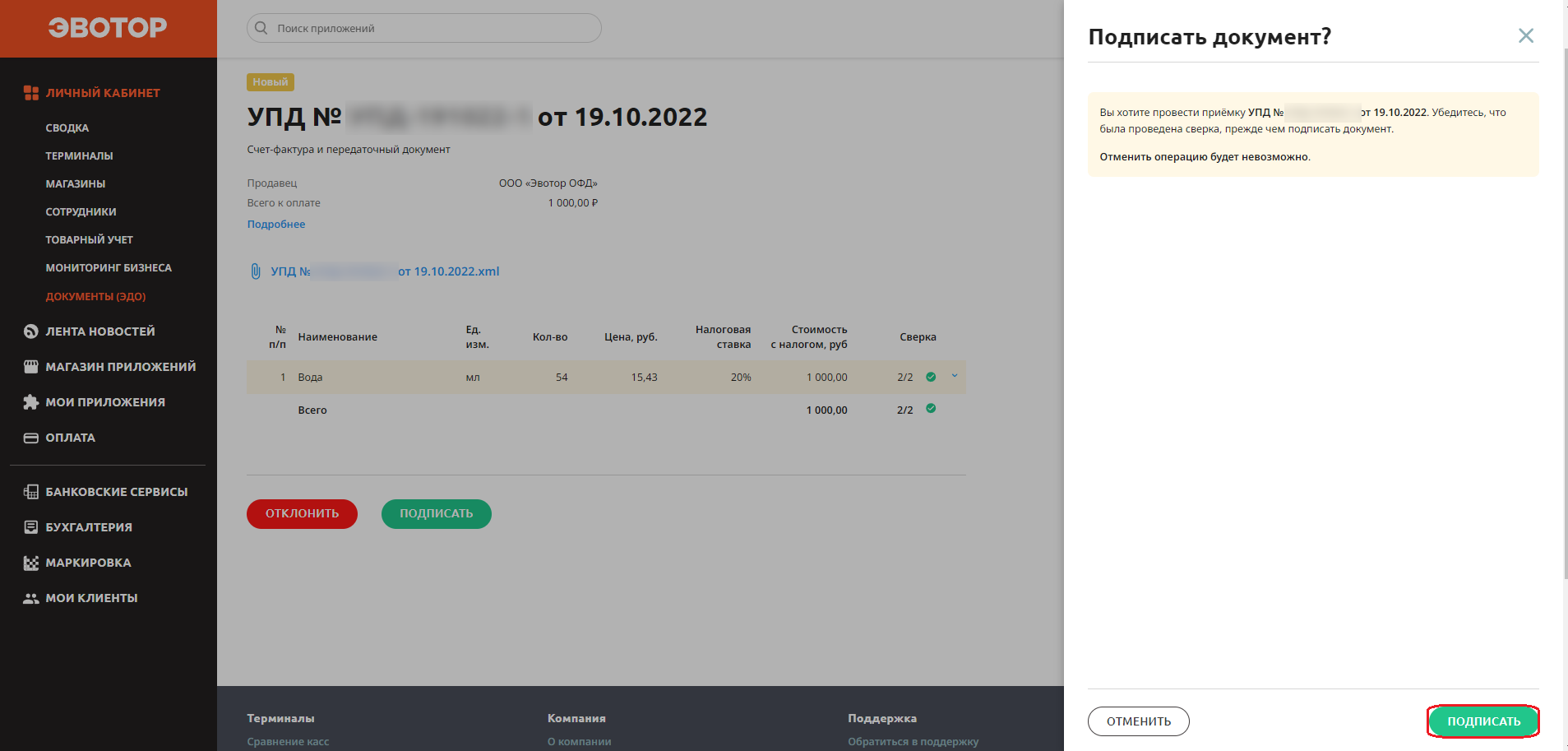Click the Подробнее link
This screenshot has height=751, width=1568.
(x=276, y=225)
